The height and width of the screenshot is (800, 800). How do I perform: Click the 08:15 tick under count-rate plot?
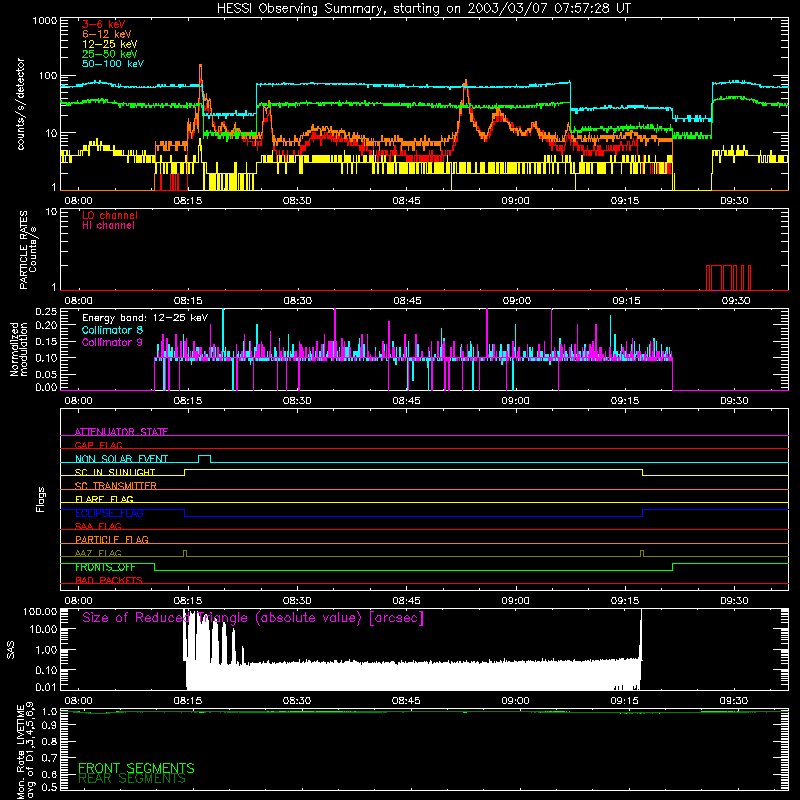tap(188, 201)
